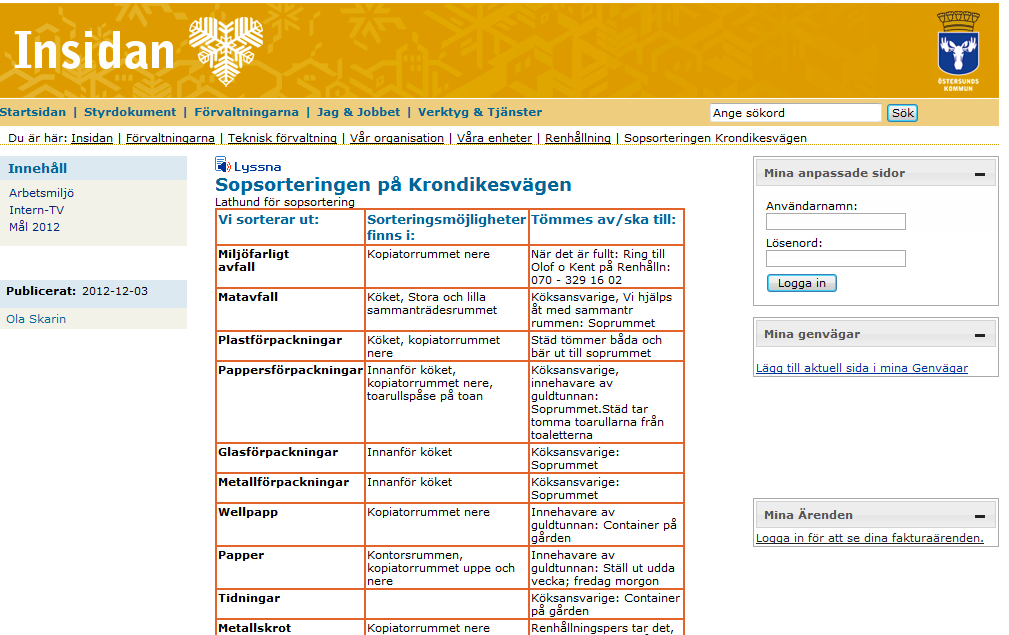Focus the Användarnamn input field
Image resolution: width=1009 pixels, height=635 pixels.
pyautogui.click(x=835, y=222)
